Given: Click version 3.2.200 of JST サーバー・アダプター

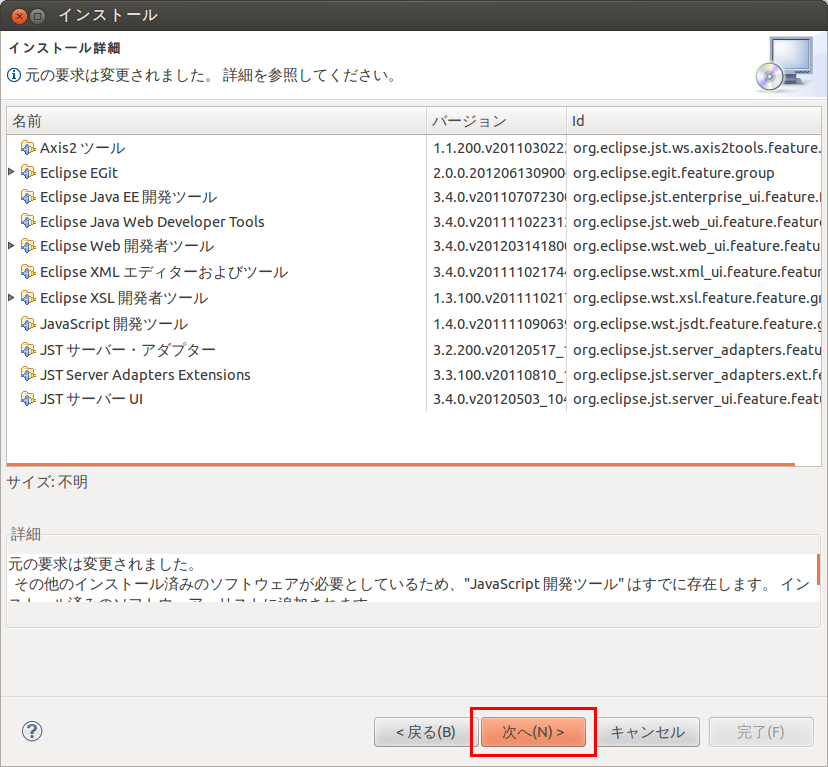Looking at the screenshot, I should pyautogui.click(x=499, y=350).
